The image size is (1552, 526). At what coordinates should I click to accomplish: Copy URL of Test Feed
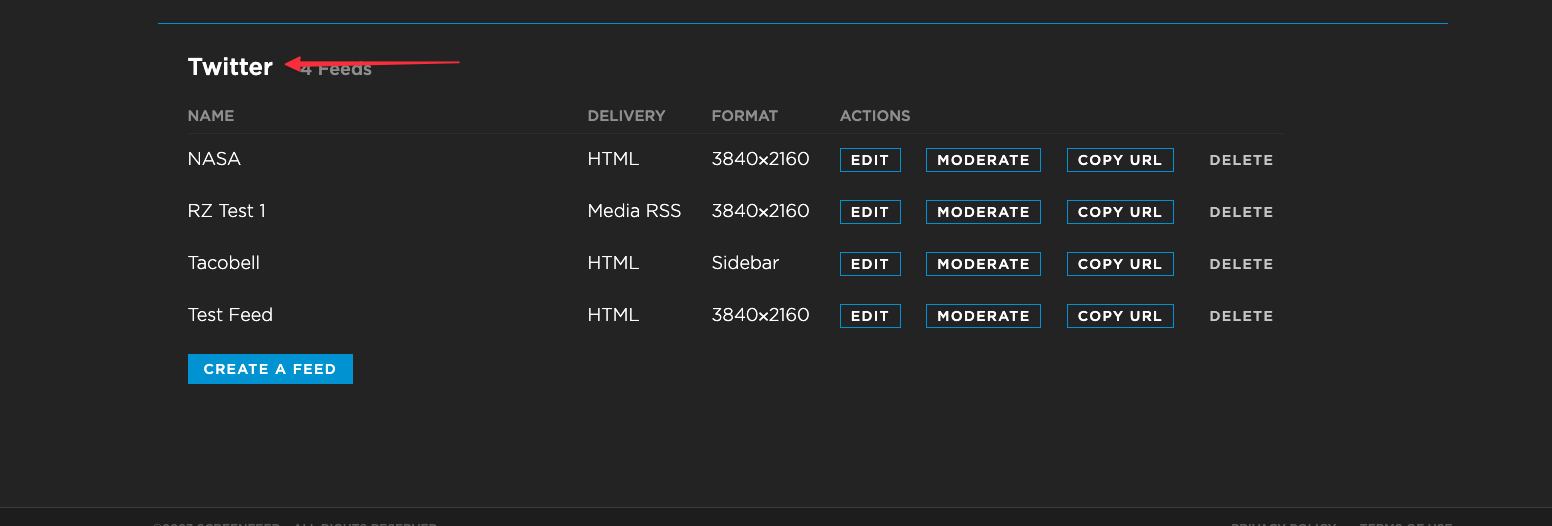[x=1120, y=316]
